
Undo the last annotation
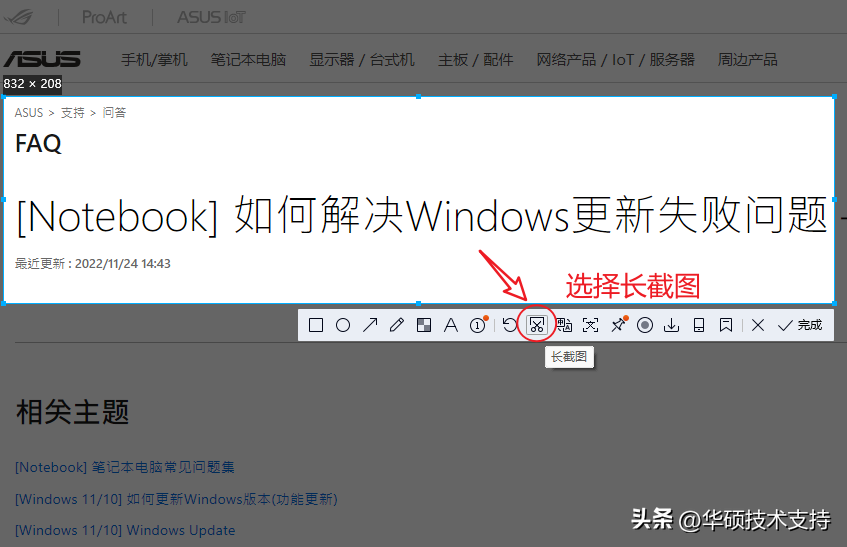[x=510, y=325]
